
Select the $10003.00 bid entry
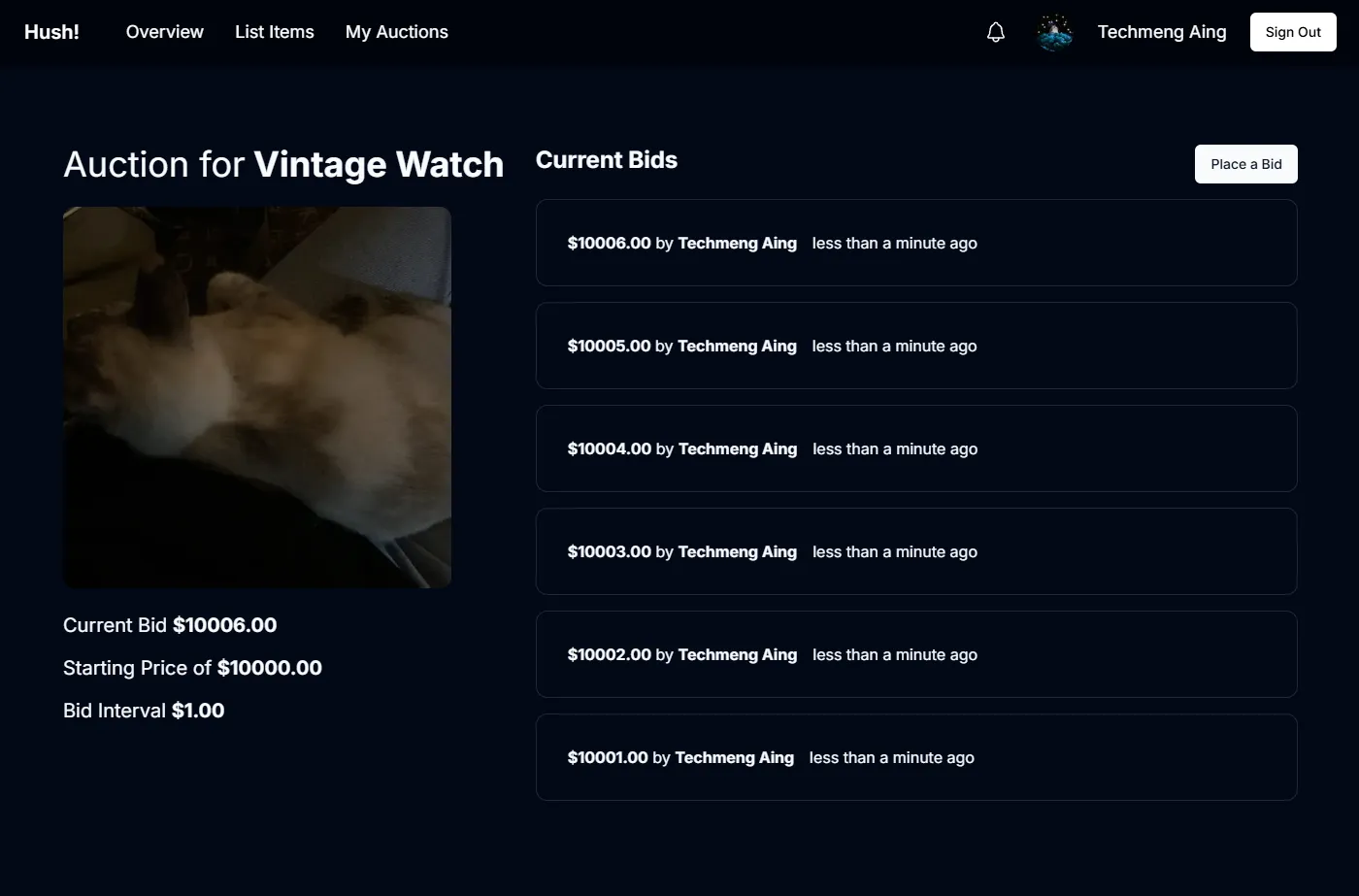click(x=915, y=551)
